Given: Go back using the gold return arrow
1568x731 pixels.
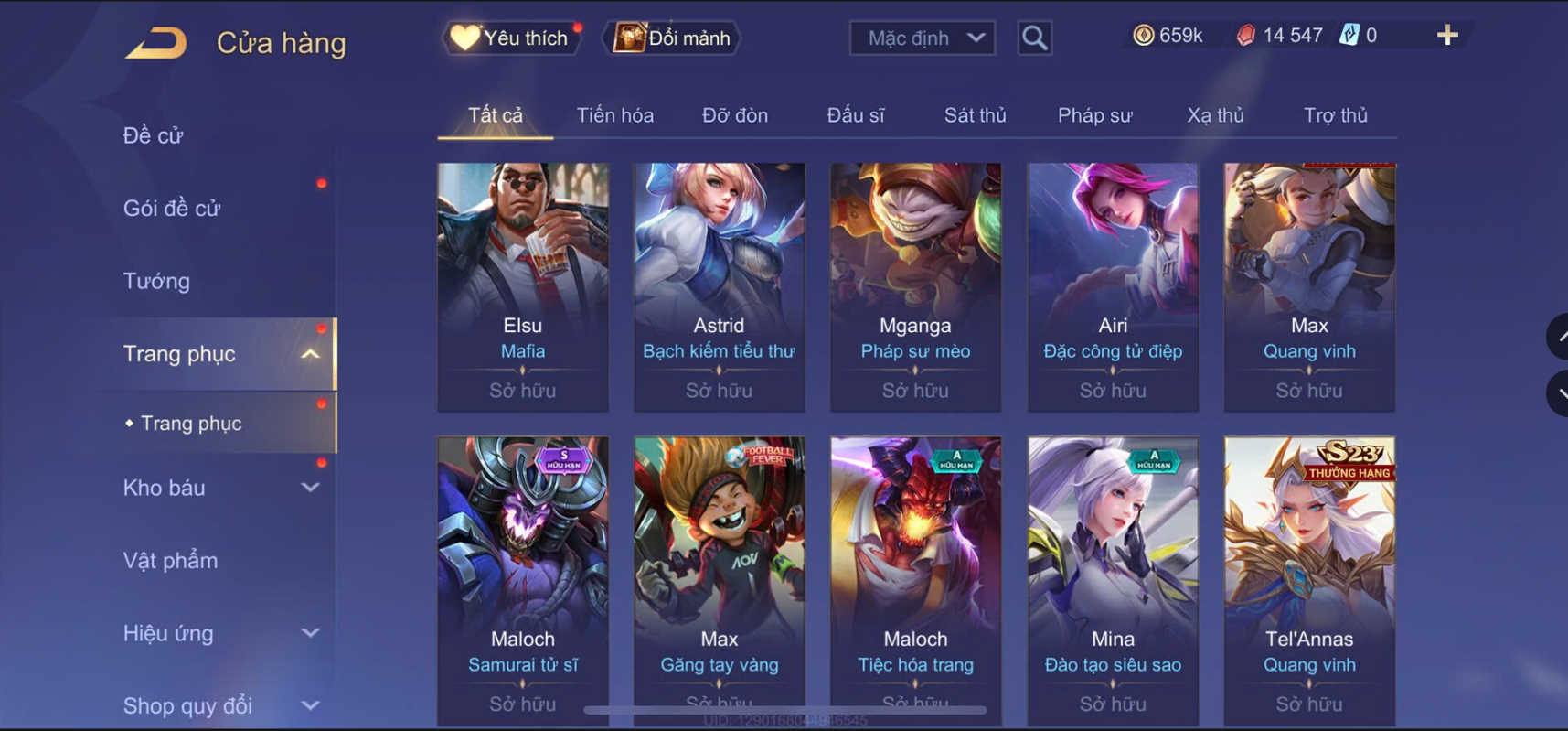Looking at the screenshot, I should click(x=155, y=43).
